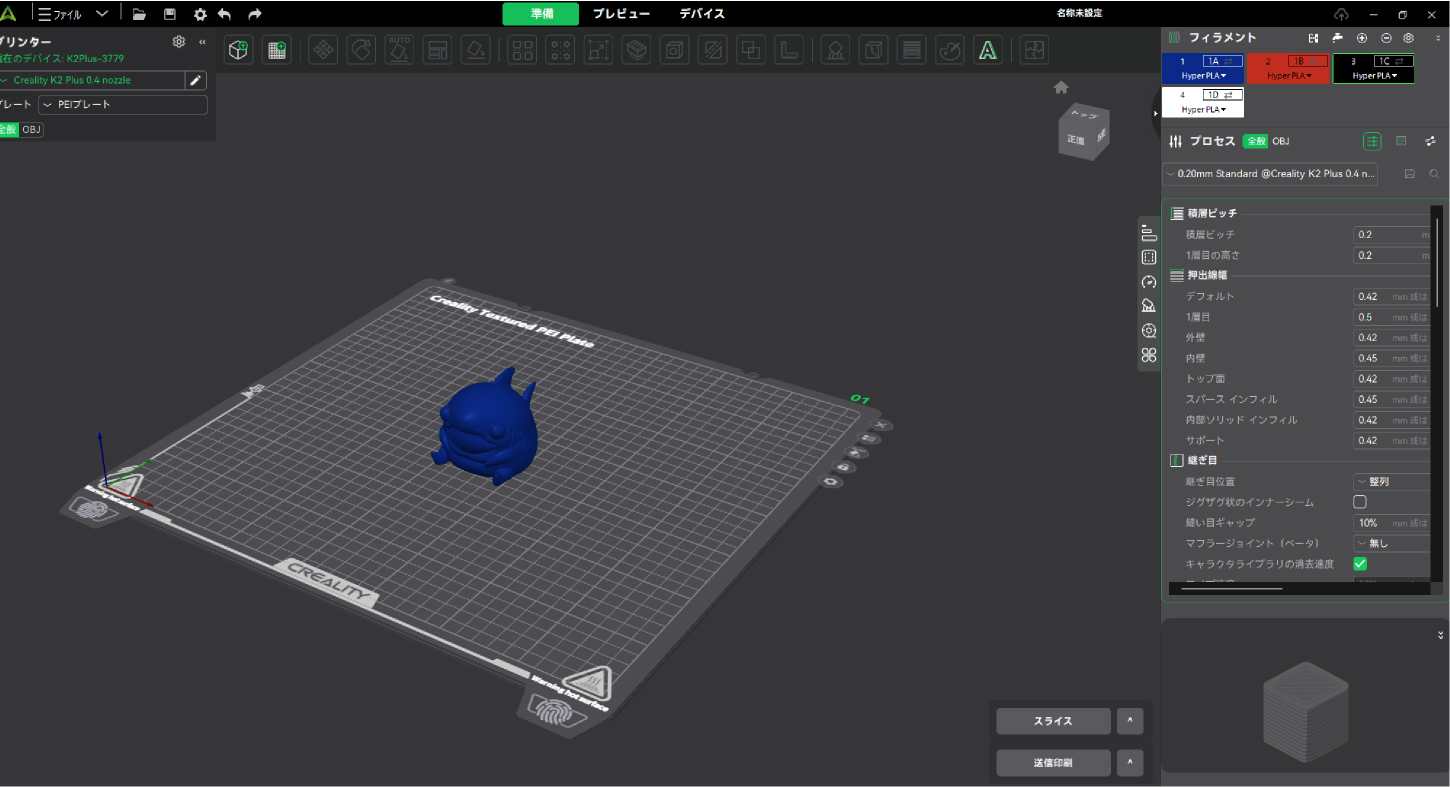Add a filament with plus icon
Image resolution: width=1450 pixels, height=787 pixels.
point(1361,38)
